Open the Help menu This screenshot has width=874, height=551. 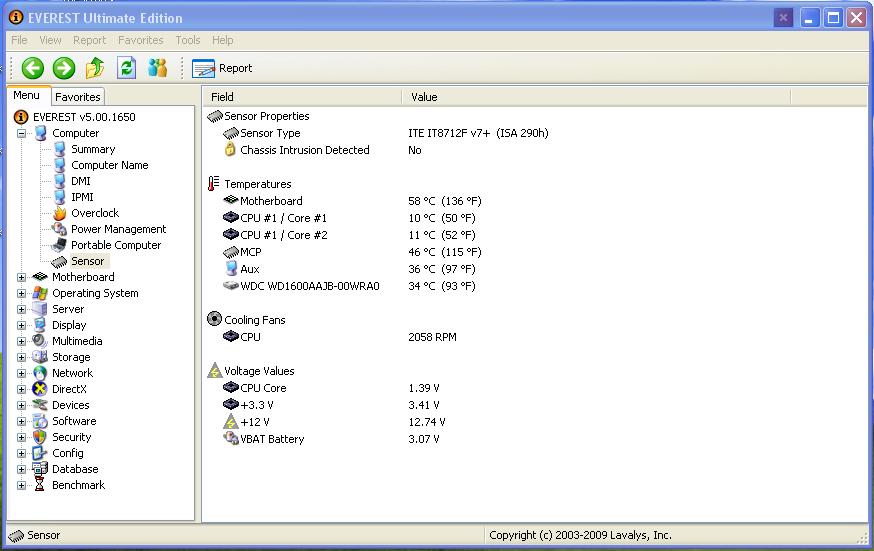[x=222, y=40]
